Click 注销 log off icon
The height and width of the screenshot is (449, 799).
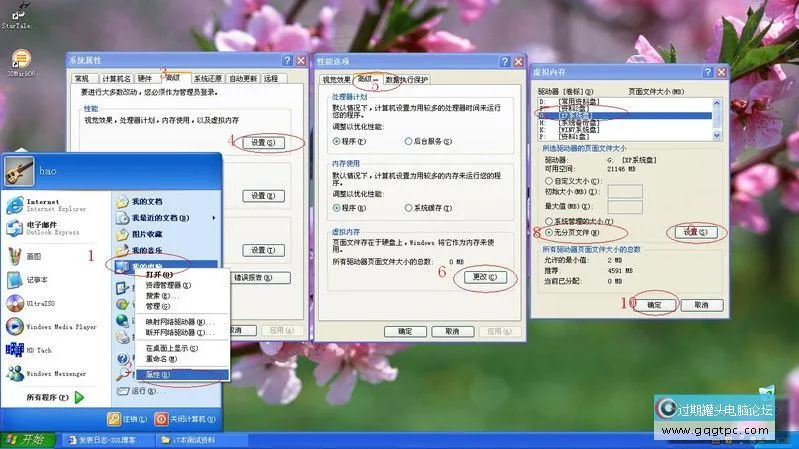tap(114, 419)
